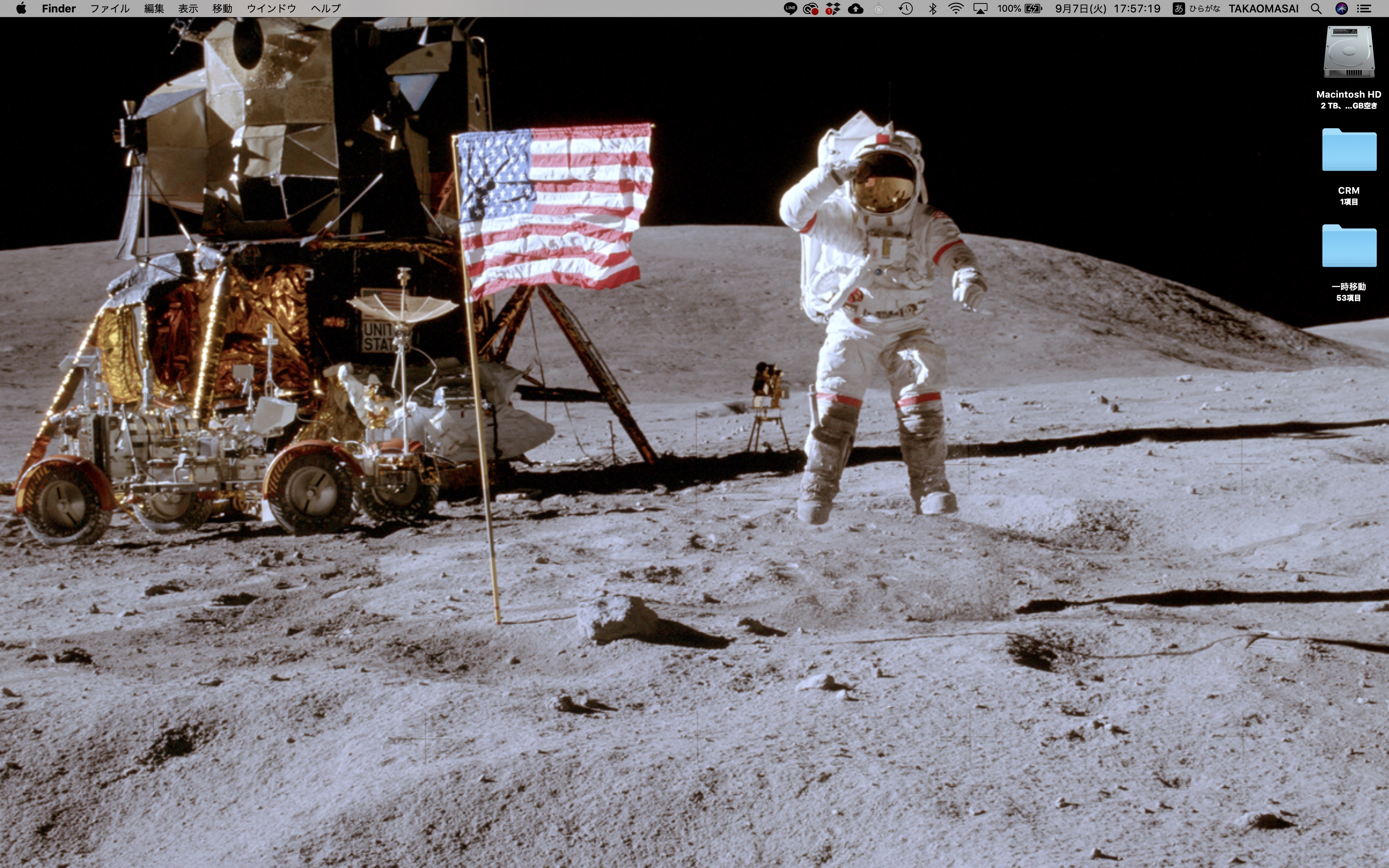The width and height of the screenshot is (1389, 868).
Task: Open the Dropbox menu bar icon
Action: point(832,8)
